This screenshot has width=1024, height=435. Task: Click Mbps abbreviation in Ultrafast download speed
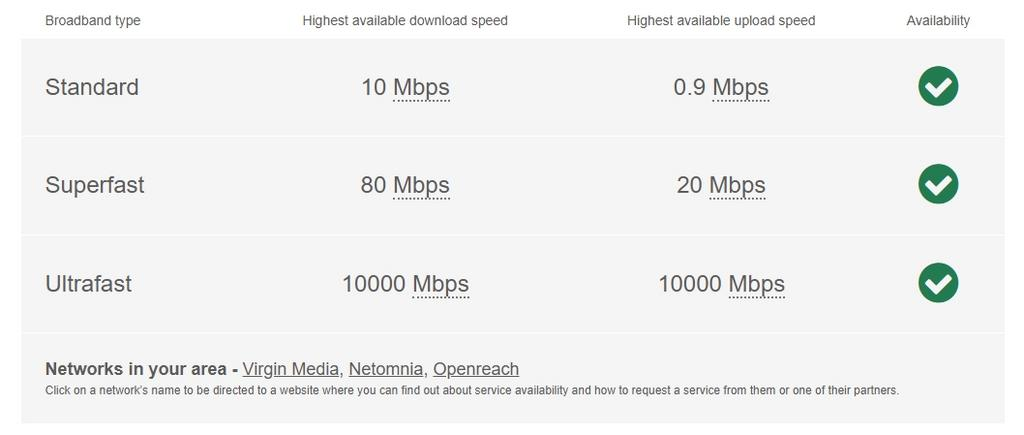click(x=440, y=284)
